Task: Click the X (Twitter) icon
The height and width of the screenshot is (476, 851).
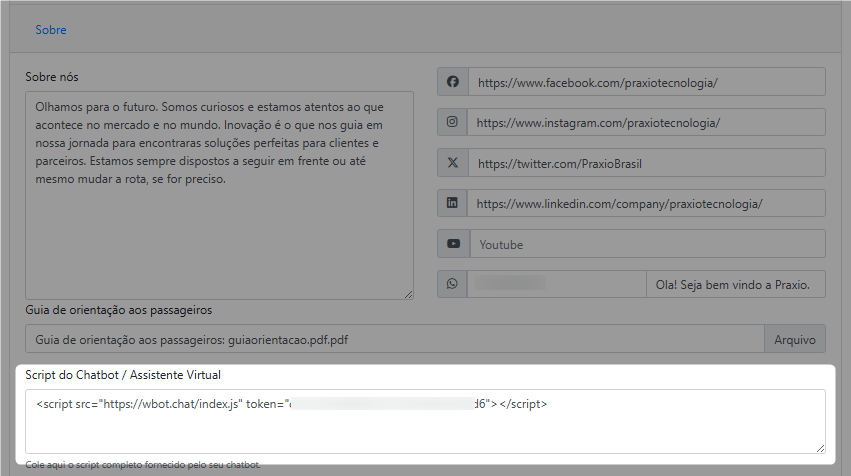Action: pos(453,163)
